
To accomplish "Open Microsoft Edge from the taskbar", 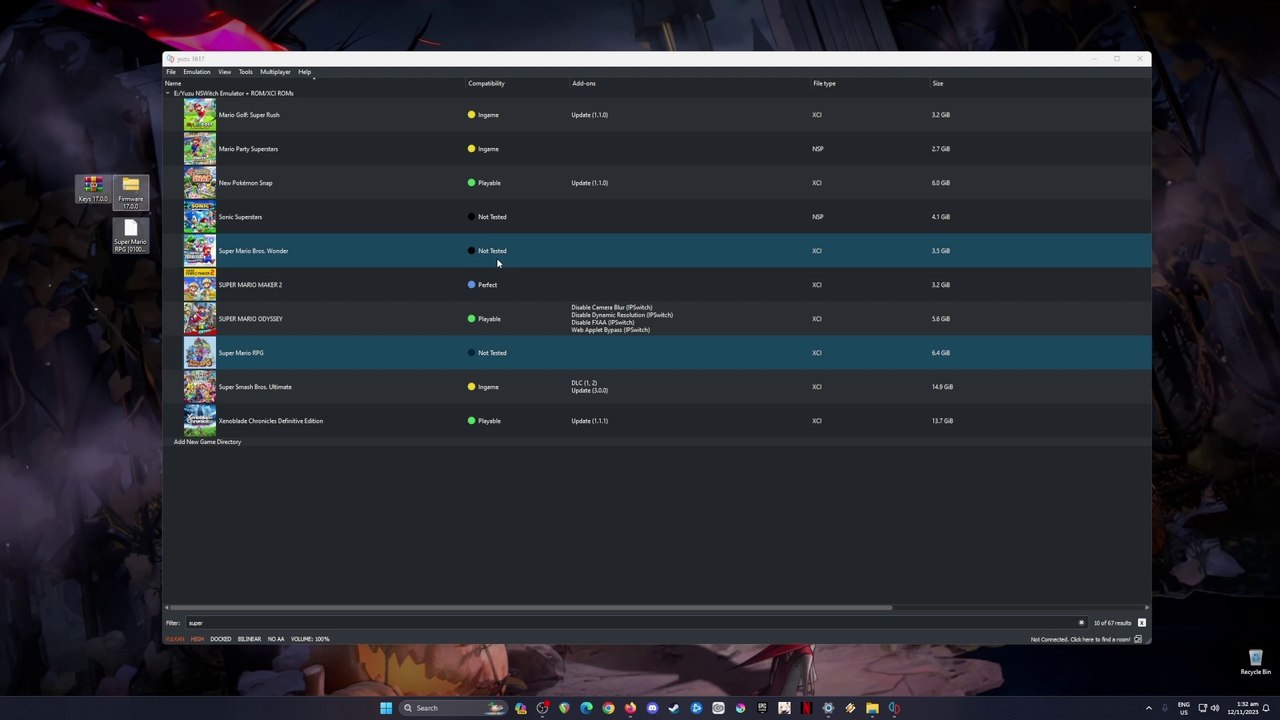I will coord(586,708).
